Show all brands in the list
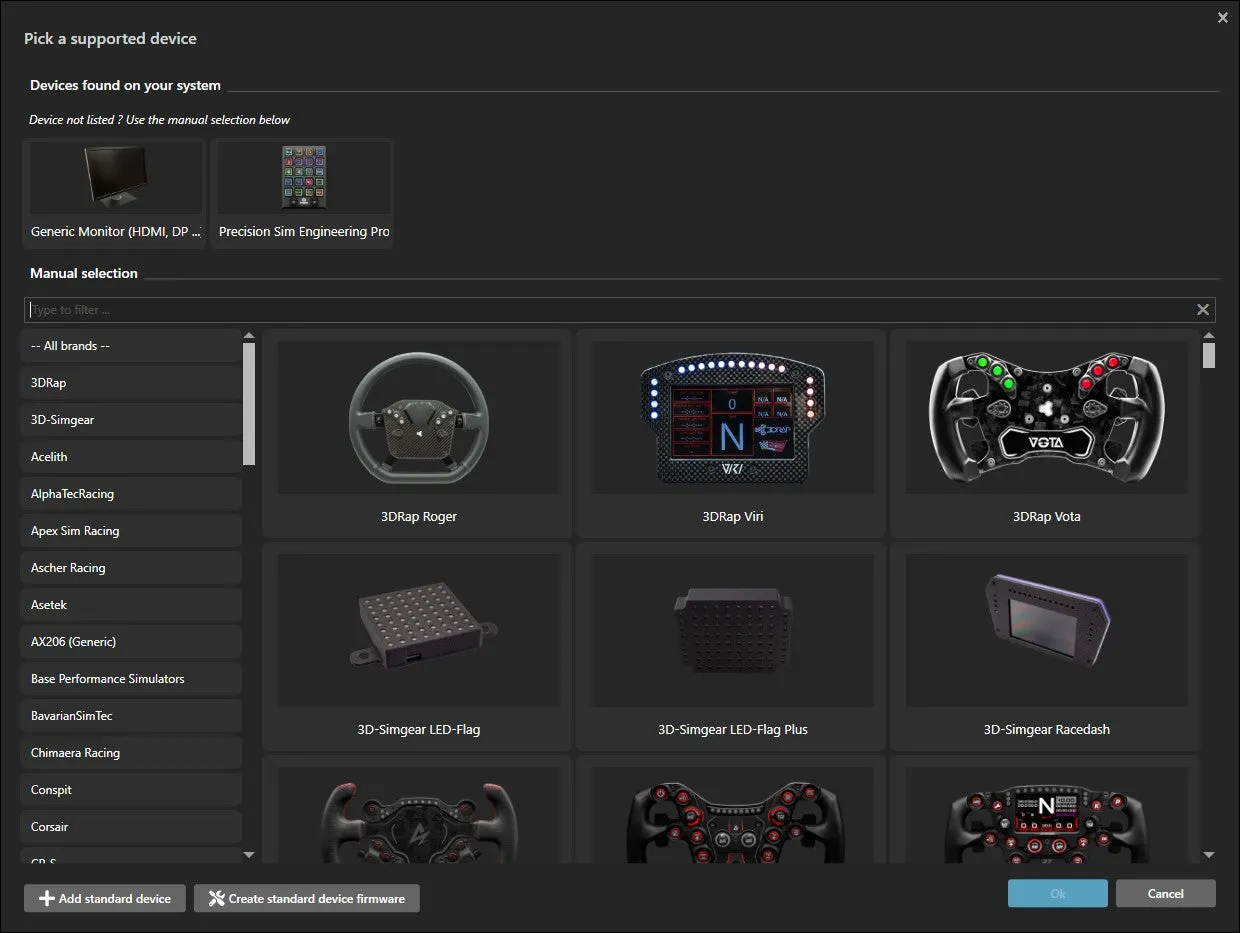Image resolution: width=1240 pixels, height=933 pixels. [131, 346]
